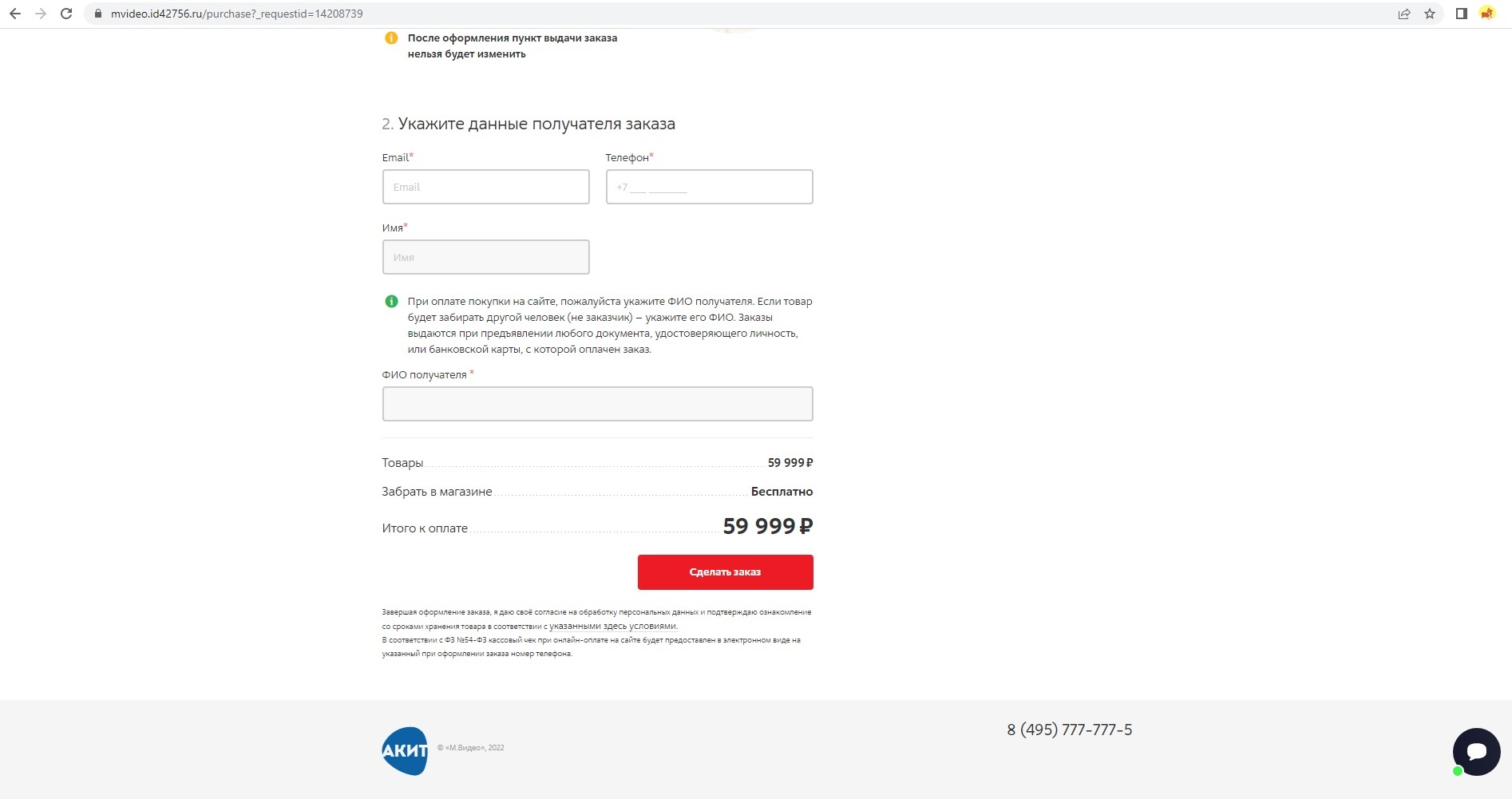Click the yellow pickup warning icon
1512x799 pixels.
(391, 38)
